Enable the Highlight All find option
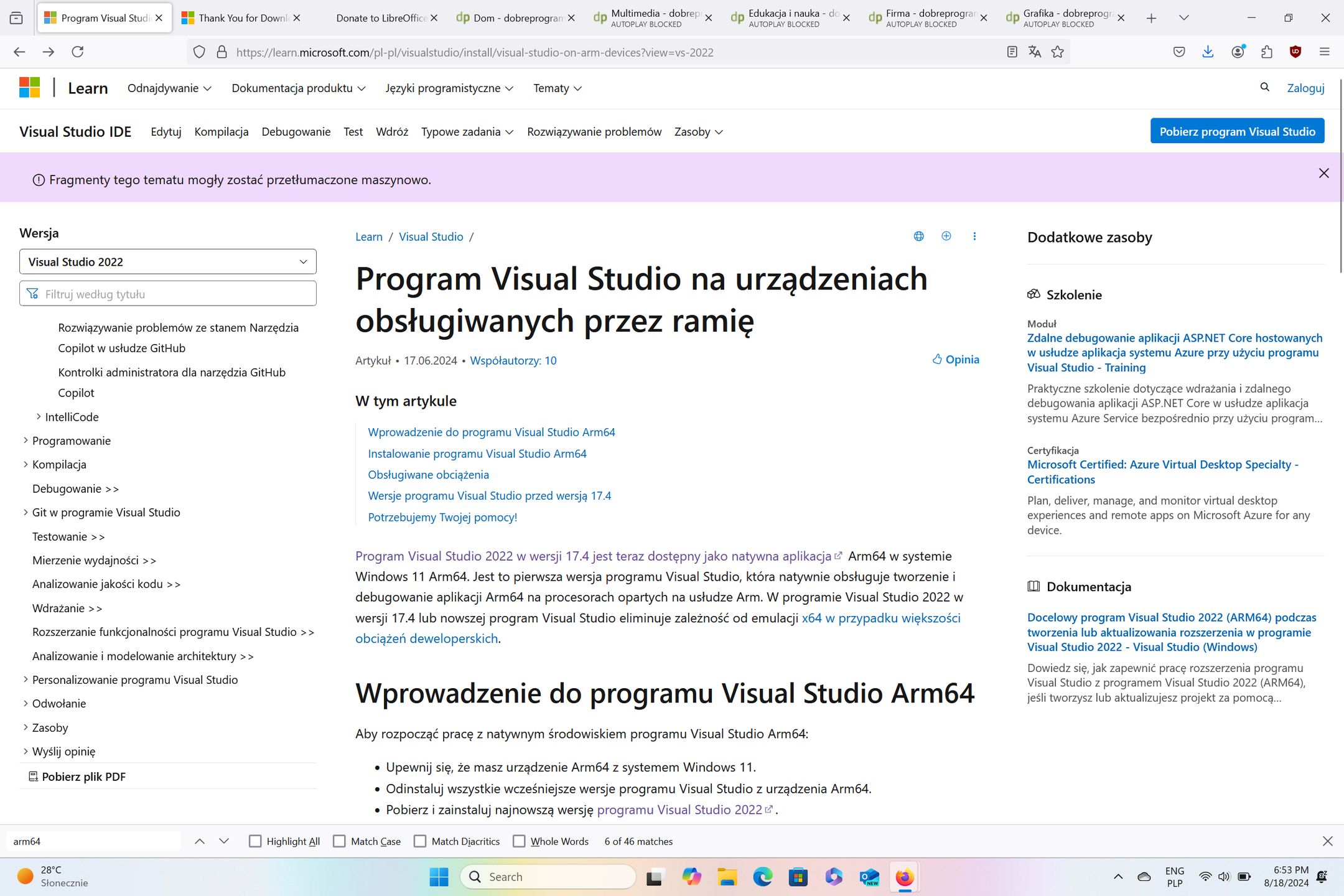1344x896 pixels. (x=255, y=841)
